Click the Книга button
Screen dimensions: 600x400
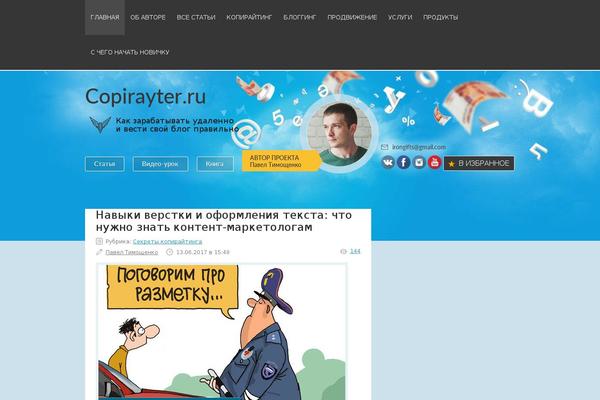click(x=215, y=164)
